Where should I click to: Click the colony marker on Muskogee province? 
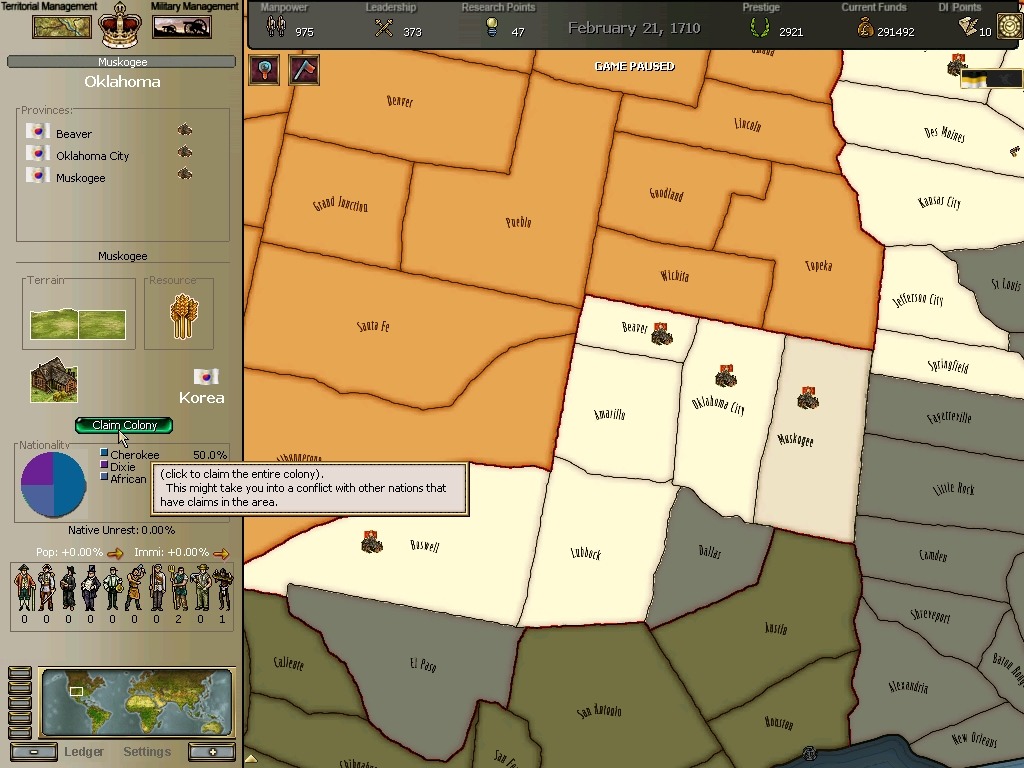pos(808,398)
